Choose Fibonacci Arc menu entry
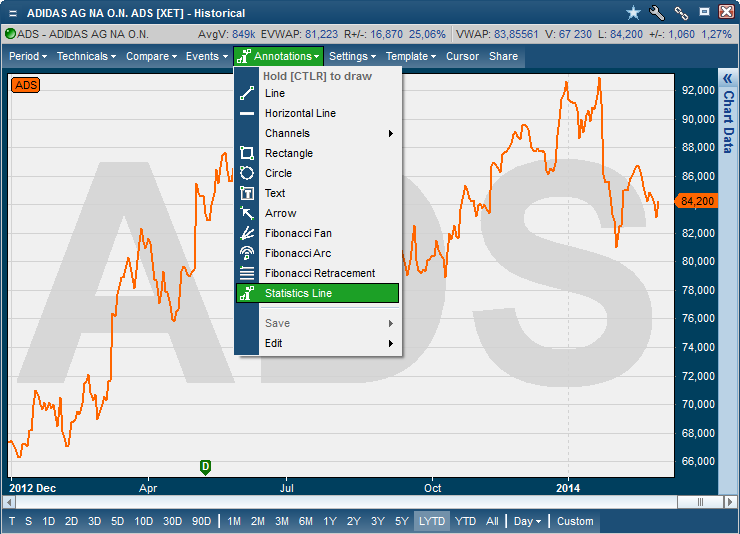The width and height of the screenshot is (740, 534). click(298, 253)
